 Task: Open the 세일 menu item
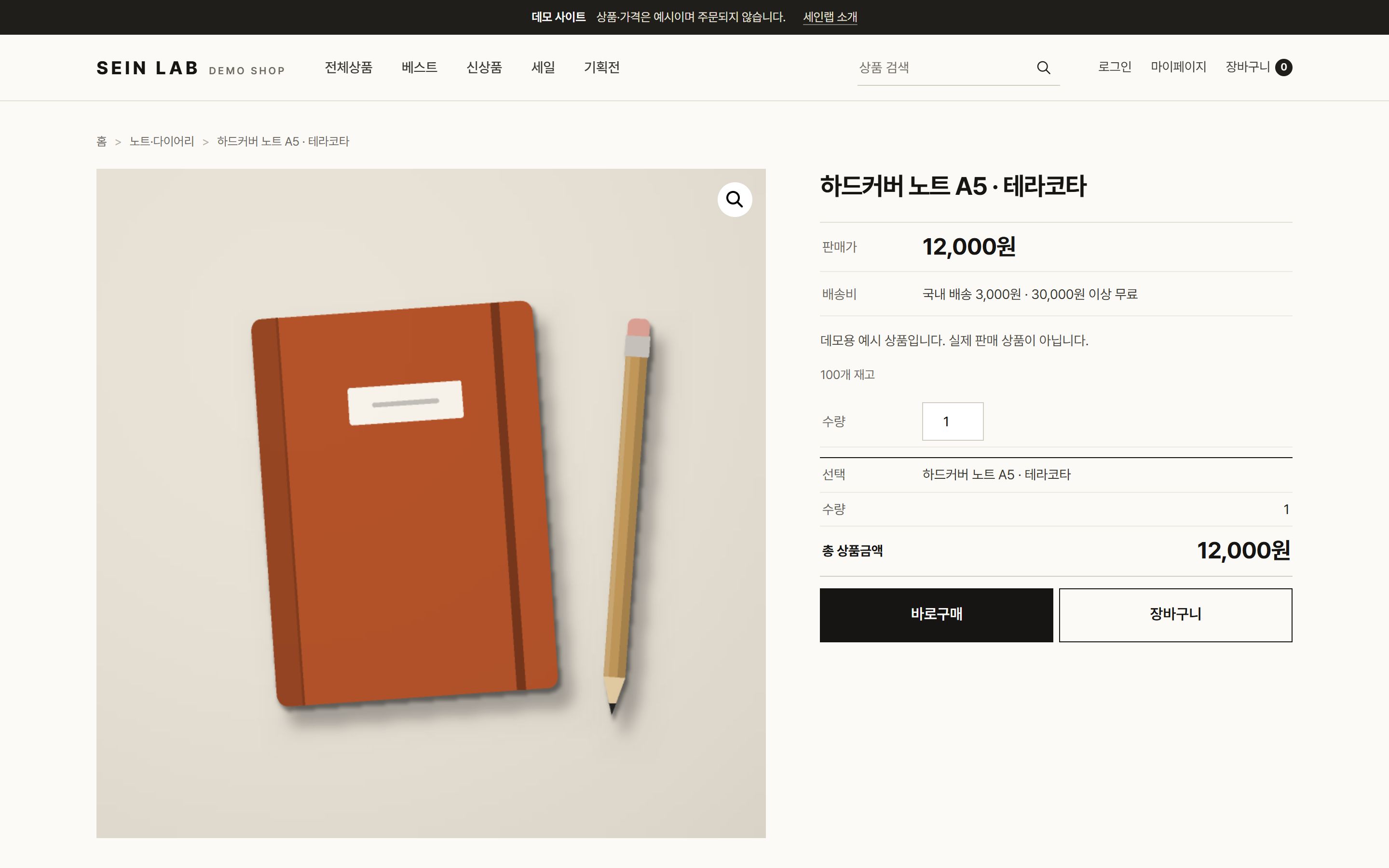point(543,67)
